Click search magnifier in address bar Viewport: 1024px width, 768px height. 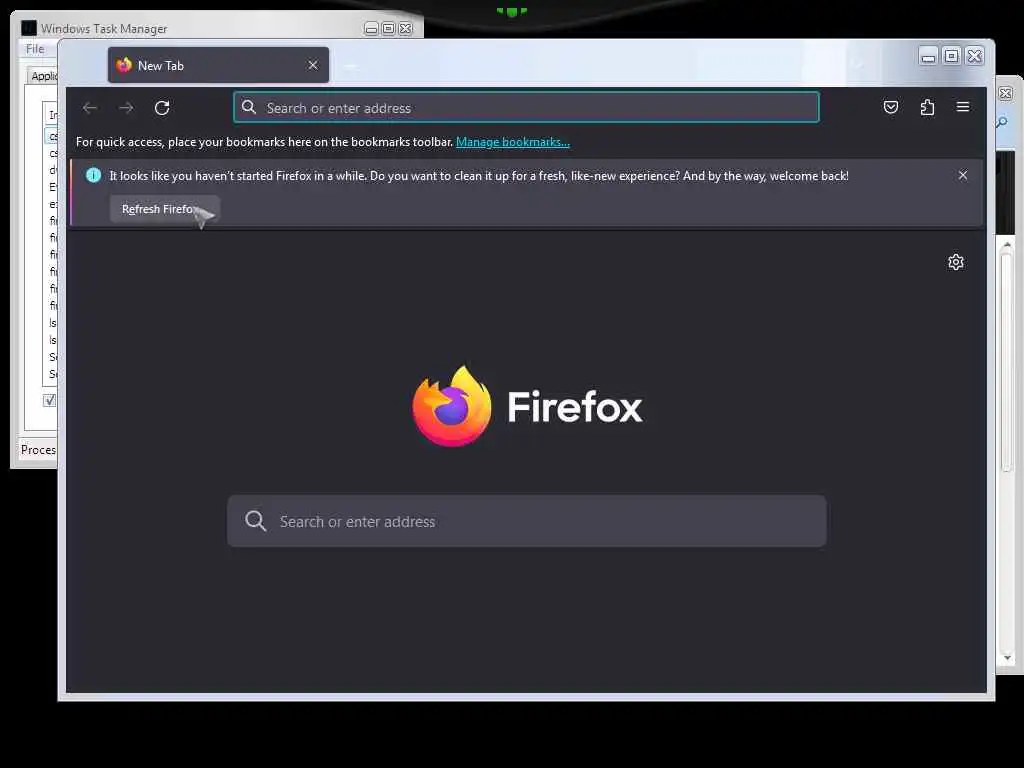coord(249,107)
